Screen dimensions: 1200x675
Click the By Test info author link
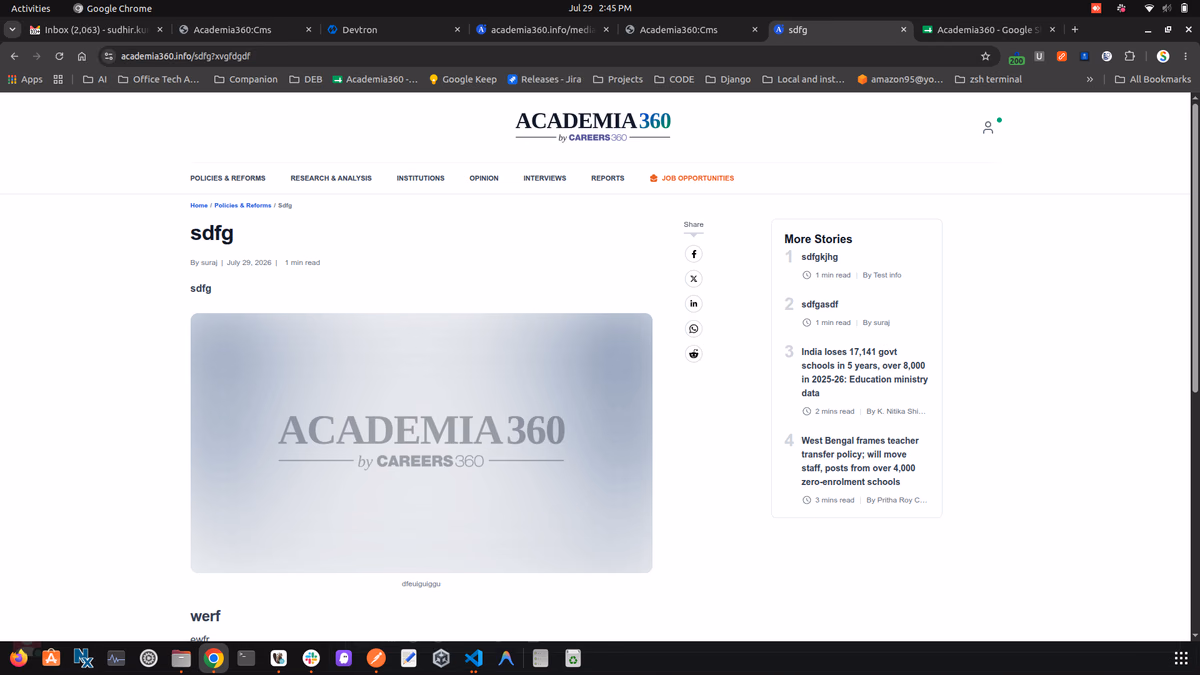coord(882,275)
